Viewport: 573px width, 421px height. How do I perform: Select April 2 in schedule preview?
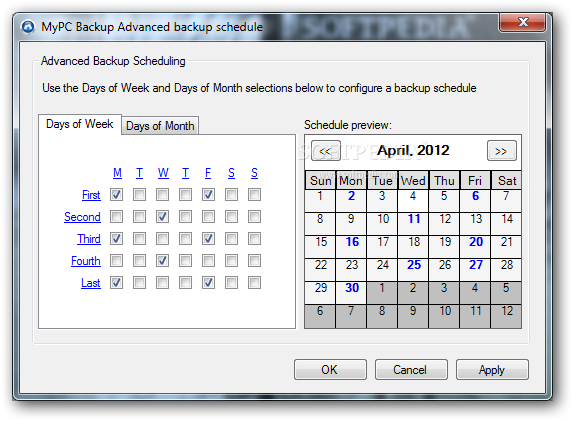pyautogui.click(x=351, y=201)
